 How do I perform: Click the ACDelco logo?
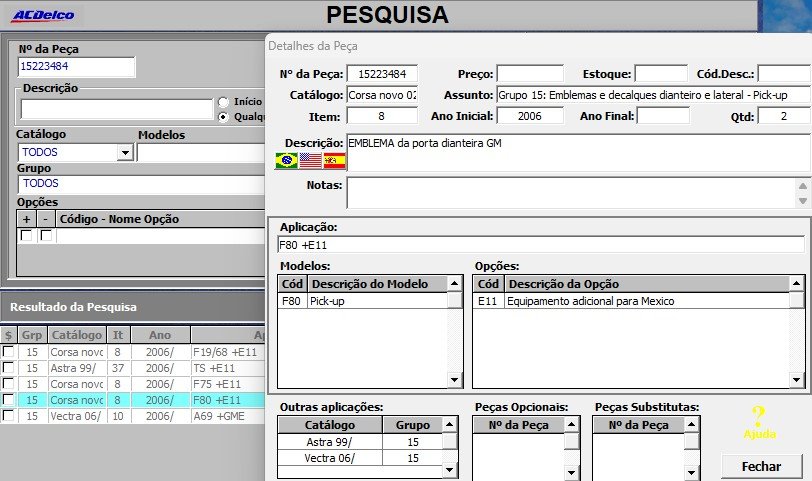point(43,15)
